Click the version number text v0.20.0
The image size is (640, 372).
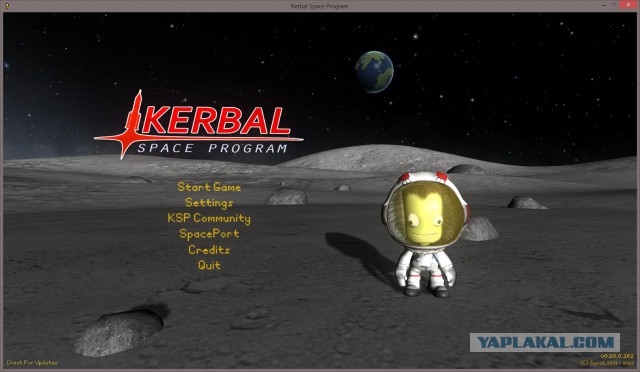[x=617, y=356]
